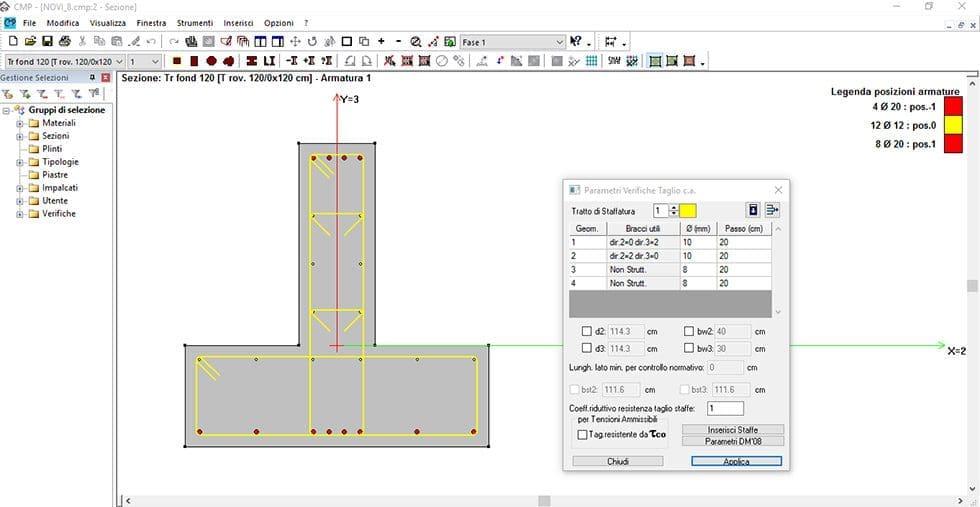This screenshot has height=507, width=980.
Task: Click the Inserisci Staffe button
Action: tap(733, 429)
